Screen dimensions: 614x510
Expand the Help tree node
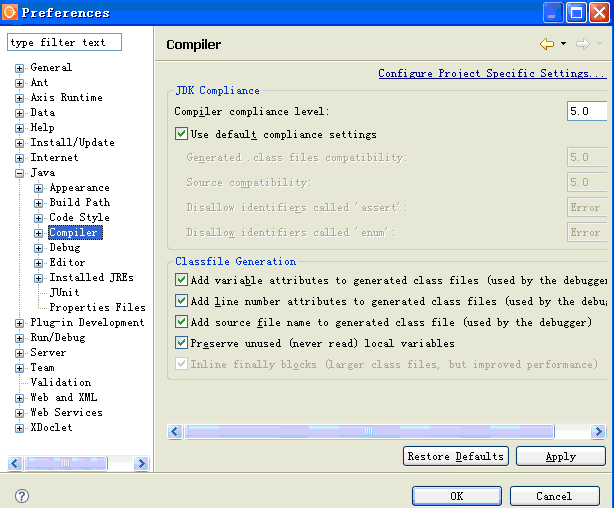19,128
